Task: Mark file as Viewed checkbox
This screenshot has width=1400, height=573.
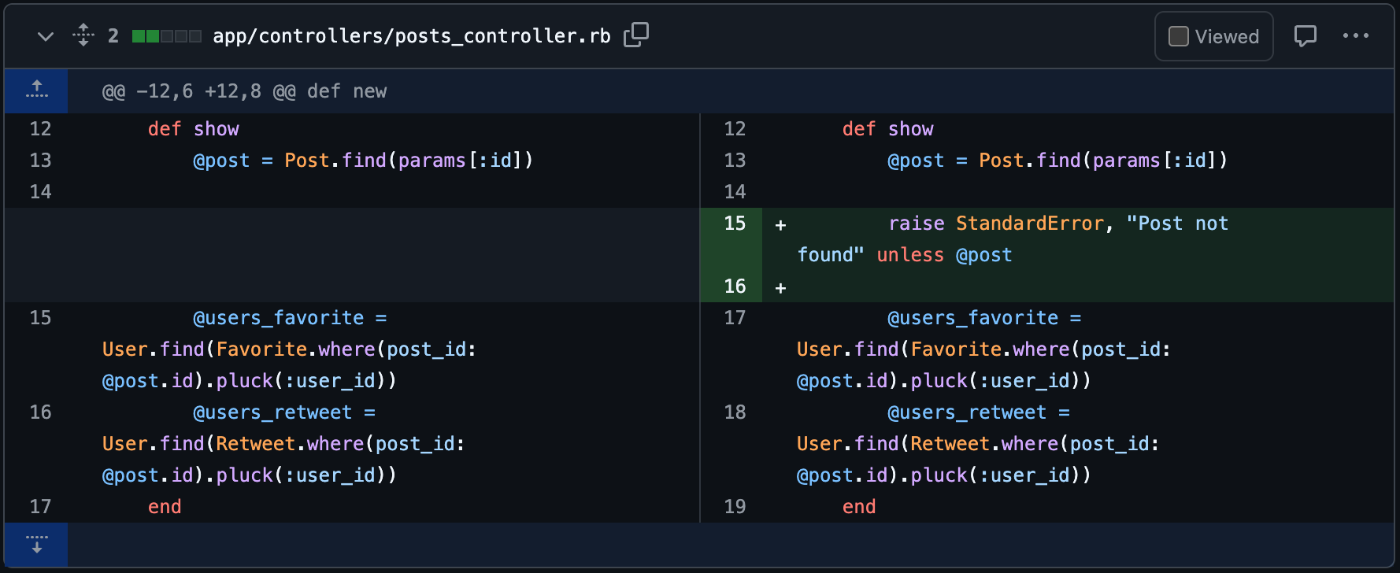Action: tap(1179, 37)
